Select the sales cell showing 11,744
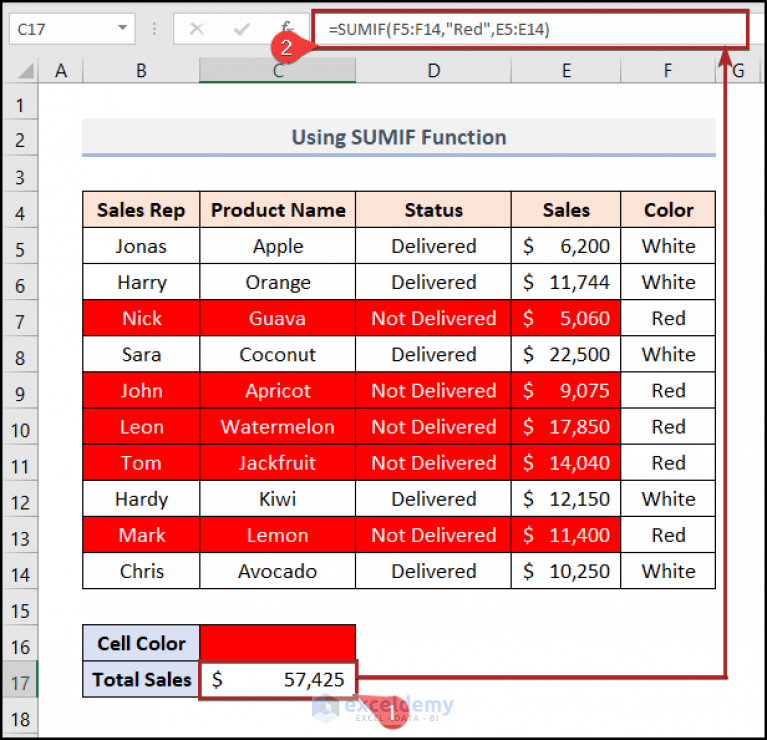This screenshot has width=767, height=740. point(566,282)
